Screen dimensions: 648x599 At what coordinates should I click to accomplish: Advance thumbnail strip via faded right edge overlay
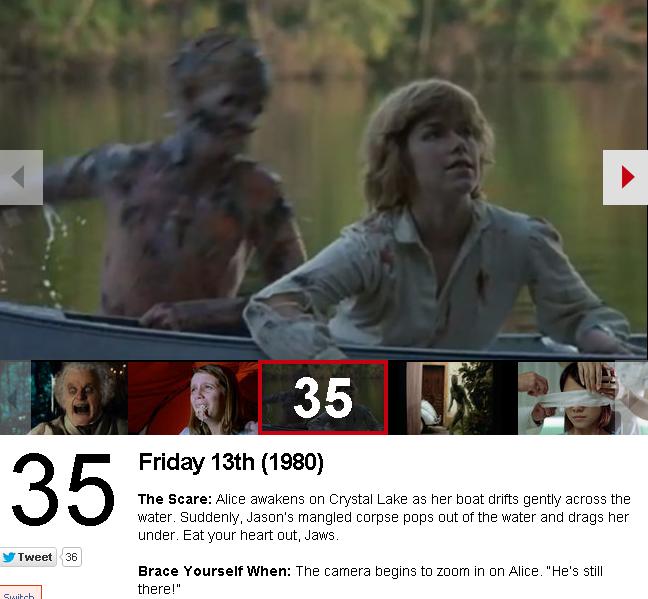tap(631, 397)
